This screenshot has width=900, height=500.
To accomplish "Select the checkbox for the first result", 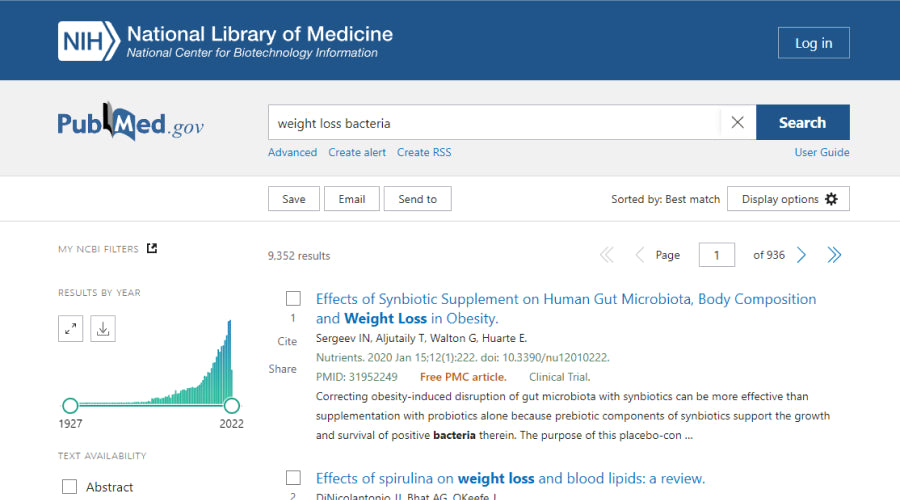I will 293,299.
